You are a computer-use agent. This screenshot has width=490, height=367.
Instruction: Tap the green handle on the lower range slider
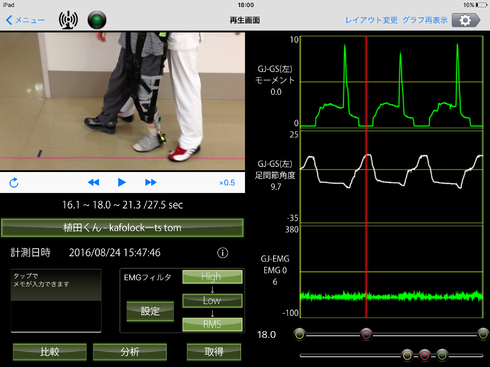pyautogui.click(x=442, y=355)
